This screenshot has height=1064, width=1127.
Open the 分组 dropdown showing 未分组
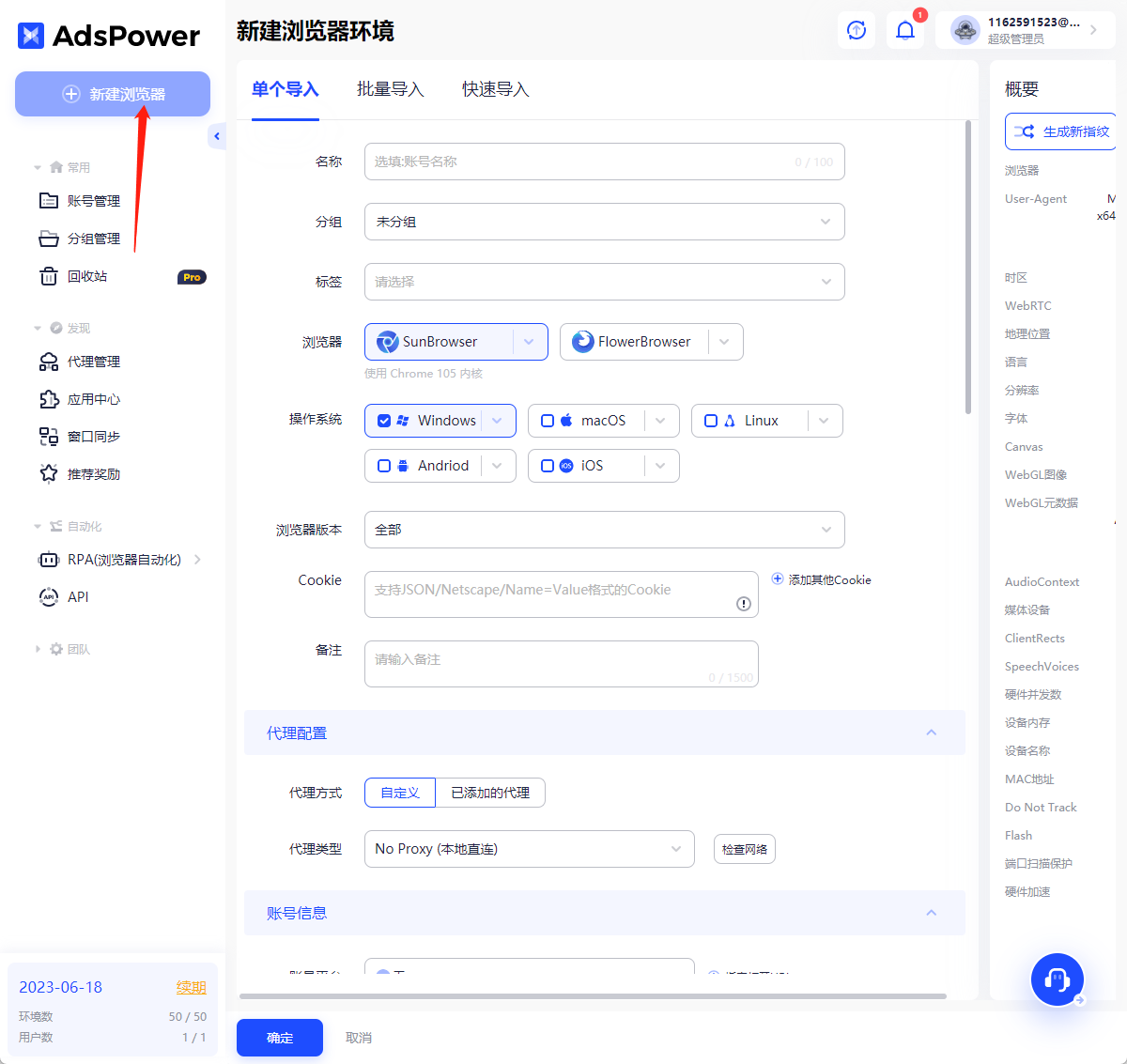[x=605, y=222]
